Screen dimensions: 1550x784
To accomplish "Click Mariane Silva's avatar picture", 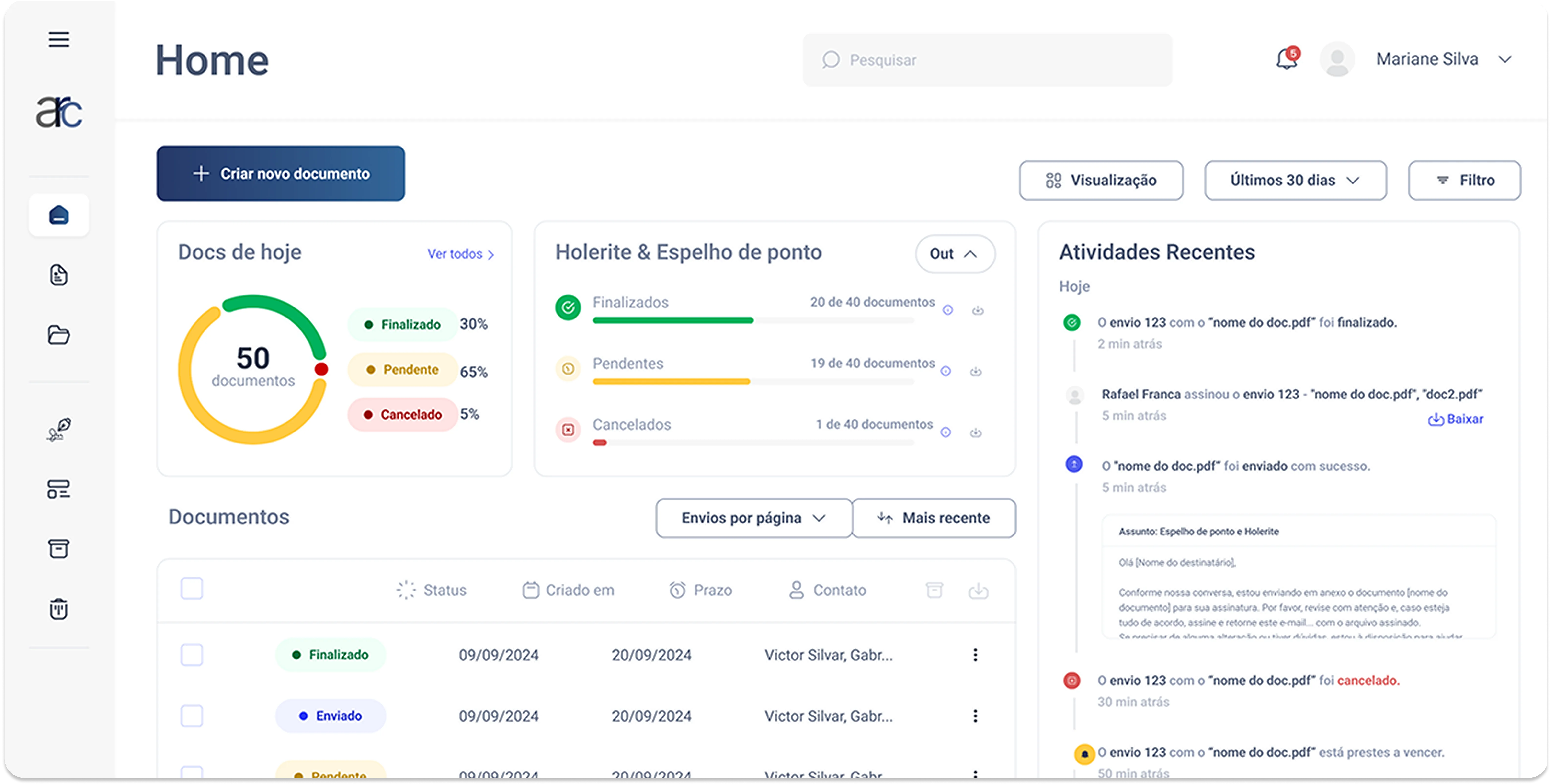I will click(1337, 59).
